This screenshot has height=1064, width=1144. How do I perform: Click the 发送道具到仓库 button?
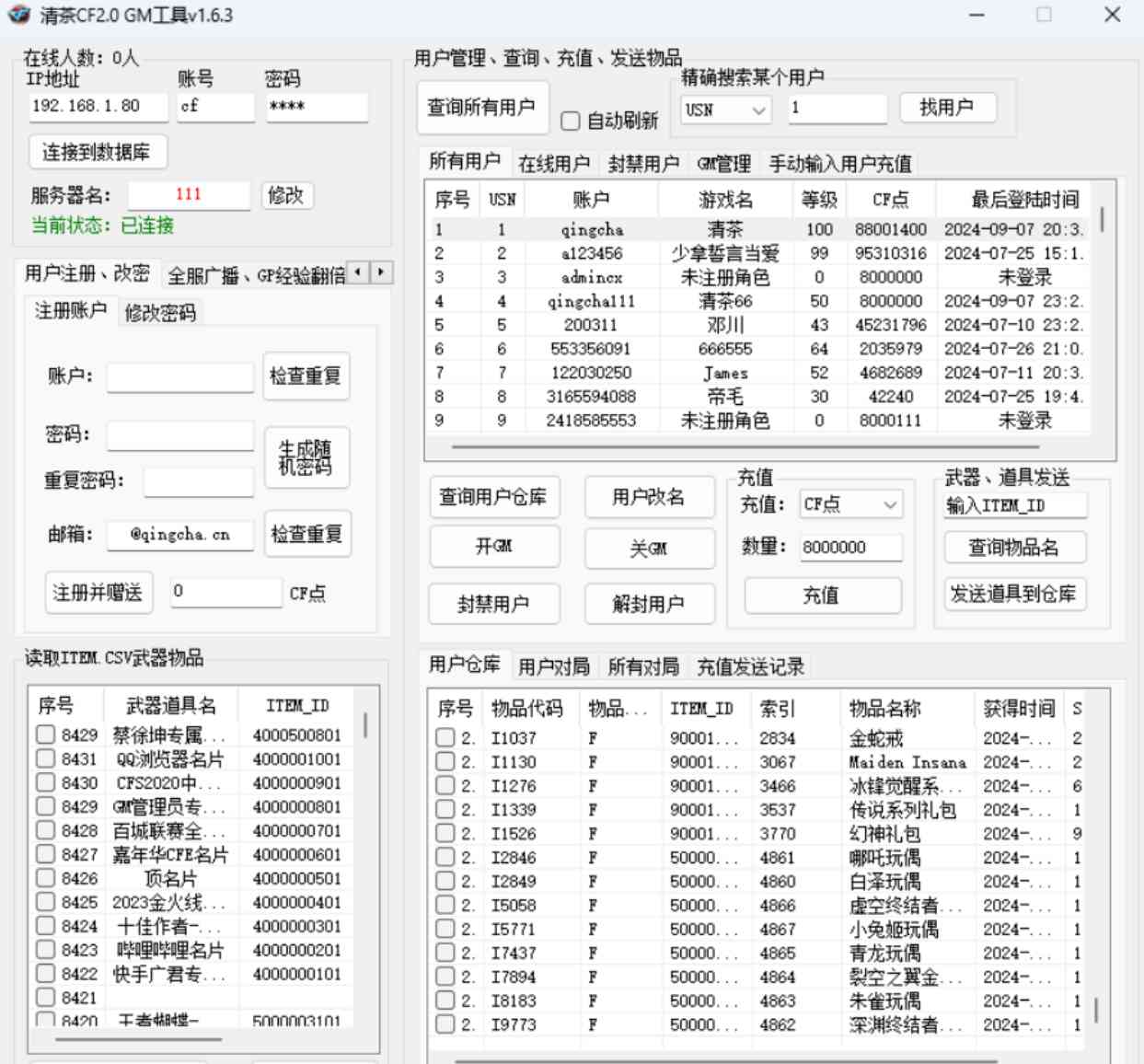click(1014, 594)
